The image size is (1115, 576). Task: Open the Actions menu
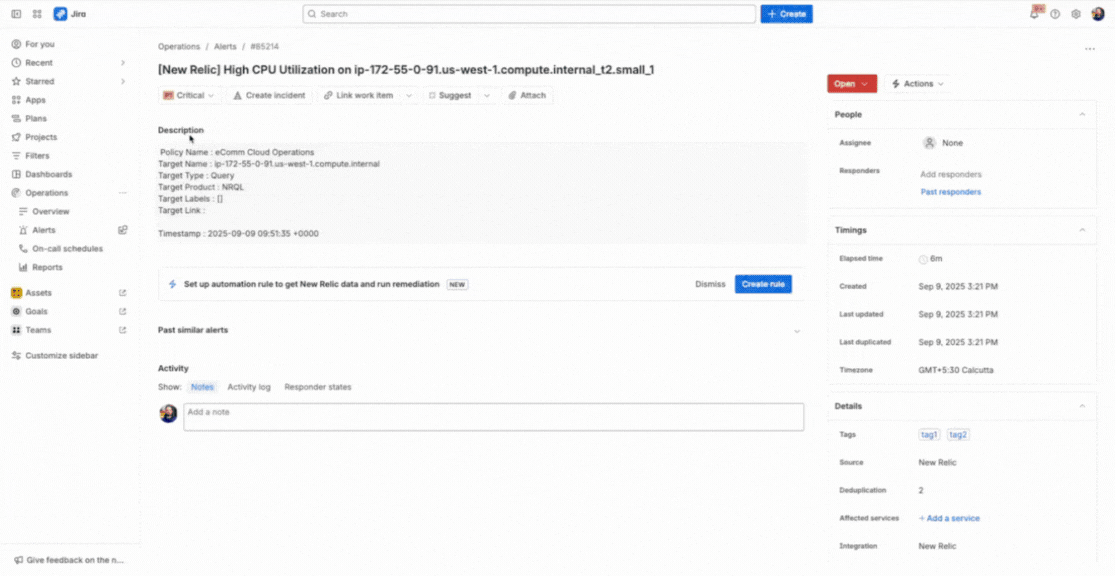916,83
